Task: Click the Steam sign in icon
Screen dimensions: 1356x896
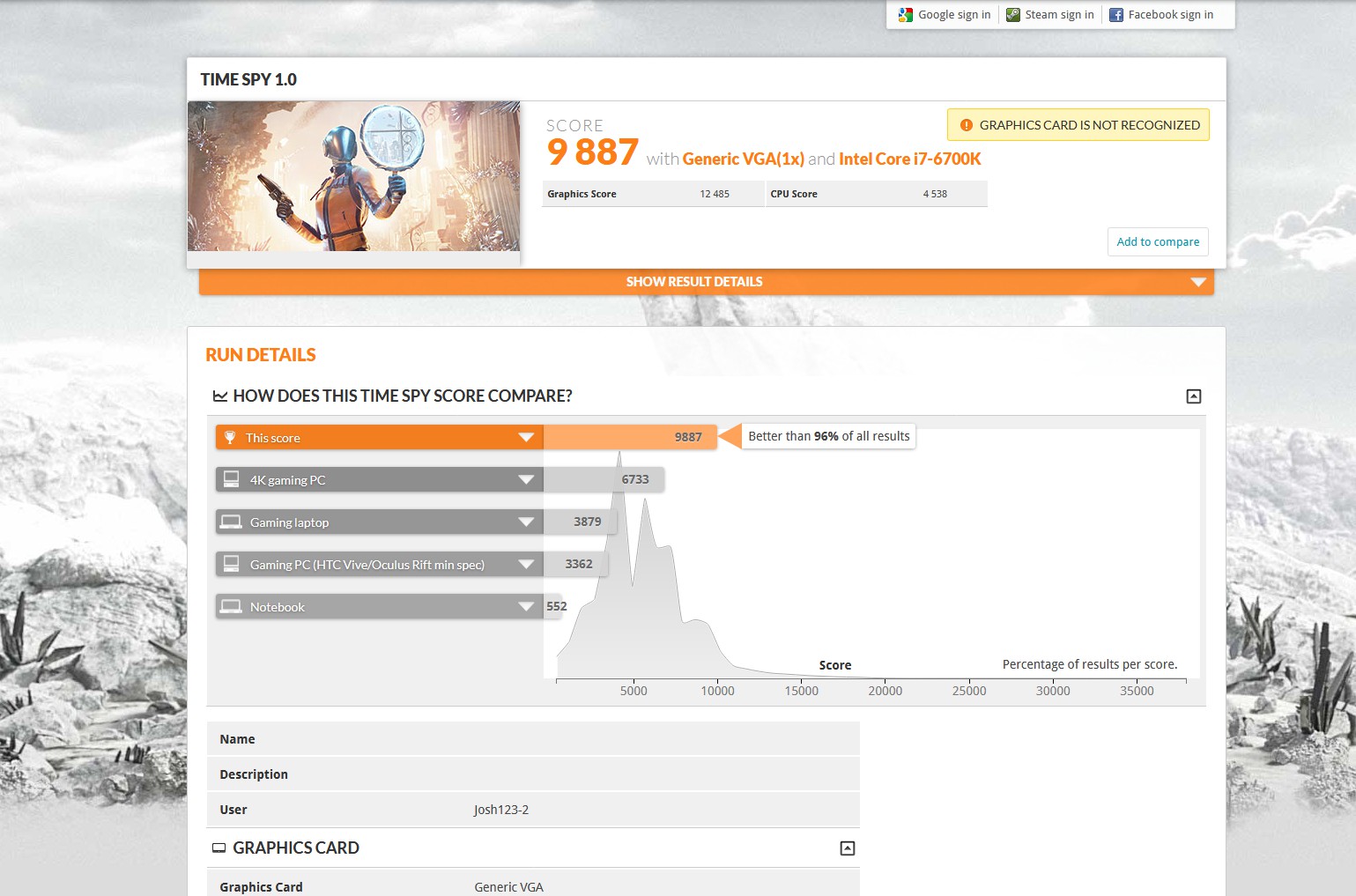Action: click(x=1013, y=15)
